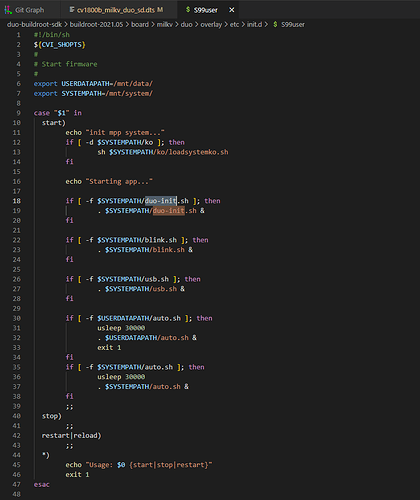Click line number 18 in gutter

click(16, 201)
